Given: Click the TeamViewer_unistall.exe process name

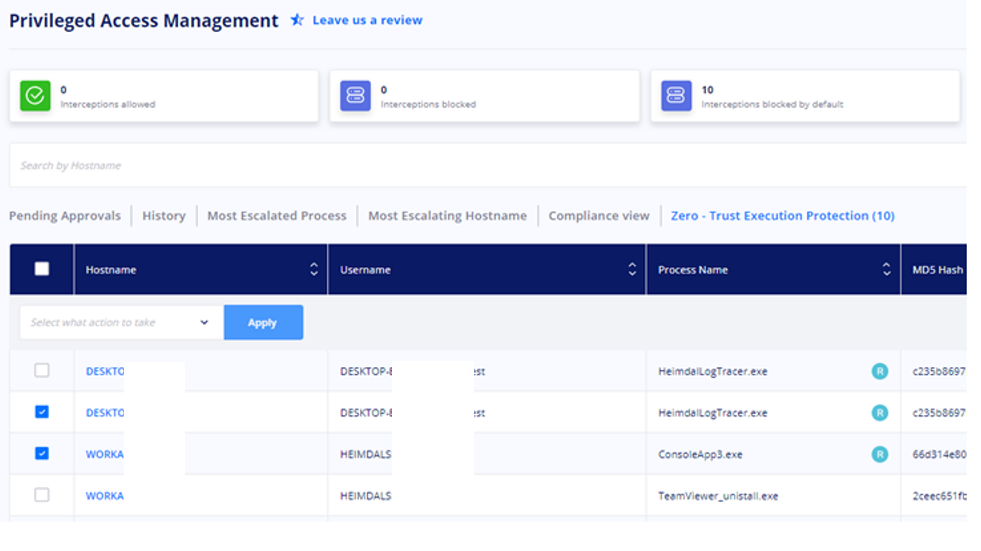Looking at the screenshot, I should pos(718,496).
